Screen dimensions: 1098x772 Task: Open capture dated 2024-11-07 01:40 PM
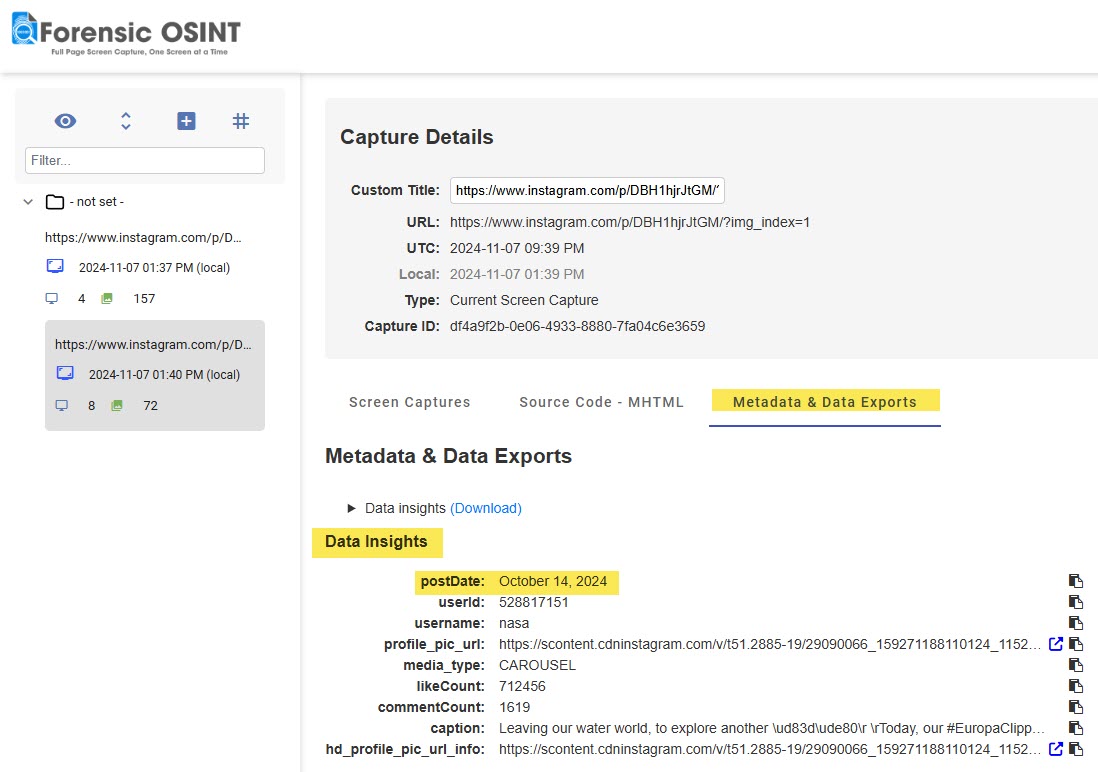click(x=164, y=375)
